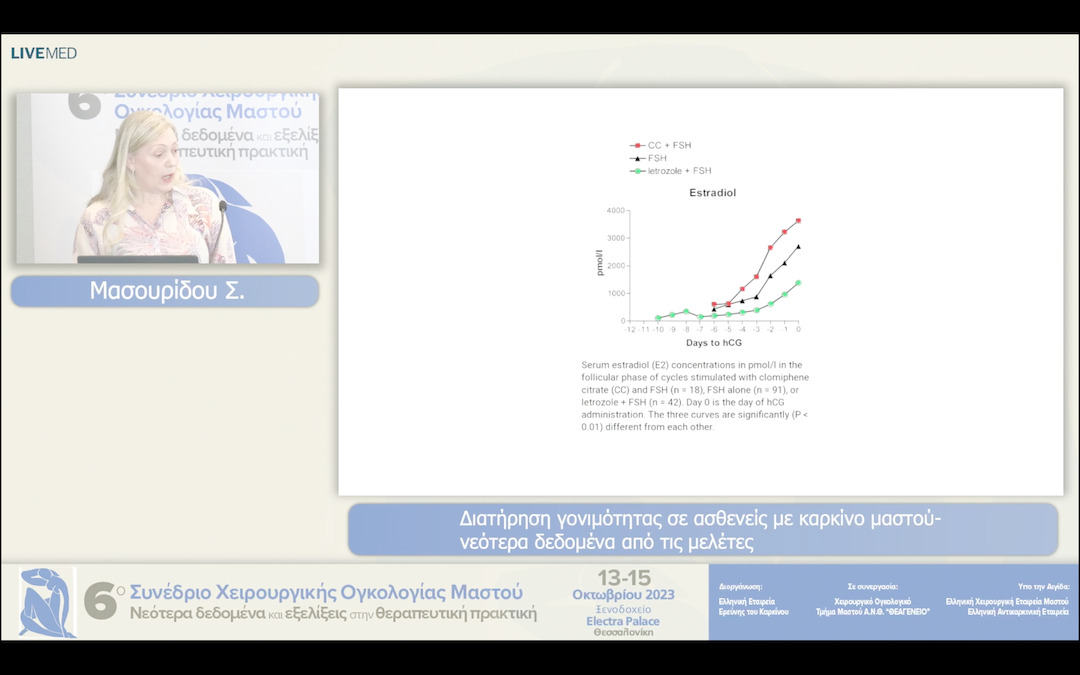Click the blue figure conference logo
1080x675 pixels.
[x=47, y=603]
